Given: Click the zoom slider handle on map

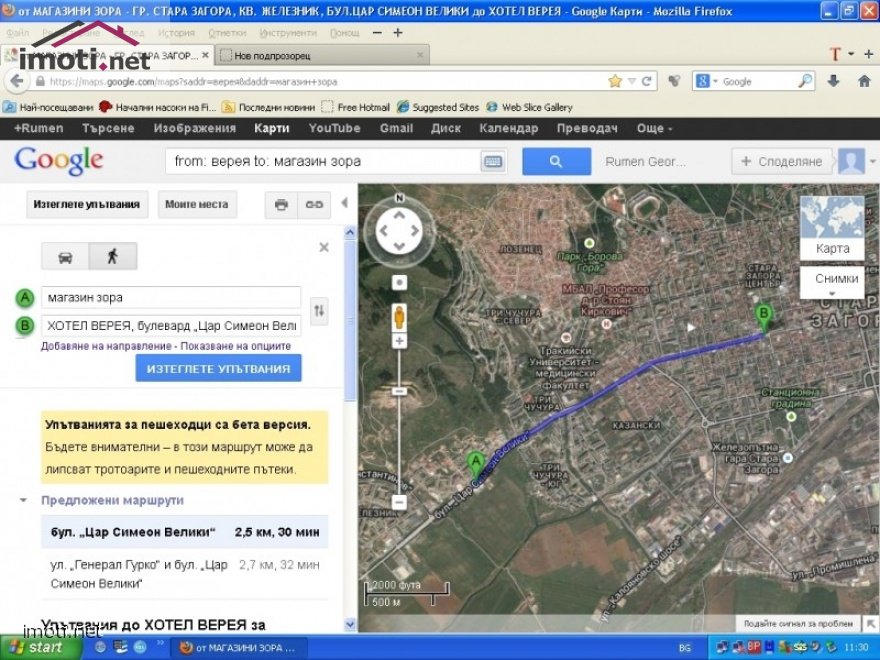Looking at the screenshot, I should coord(399,391).
